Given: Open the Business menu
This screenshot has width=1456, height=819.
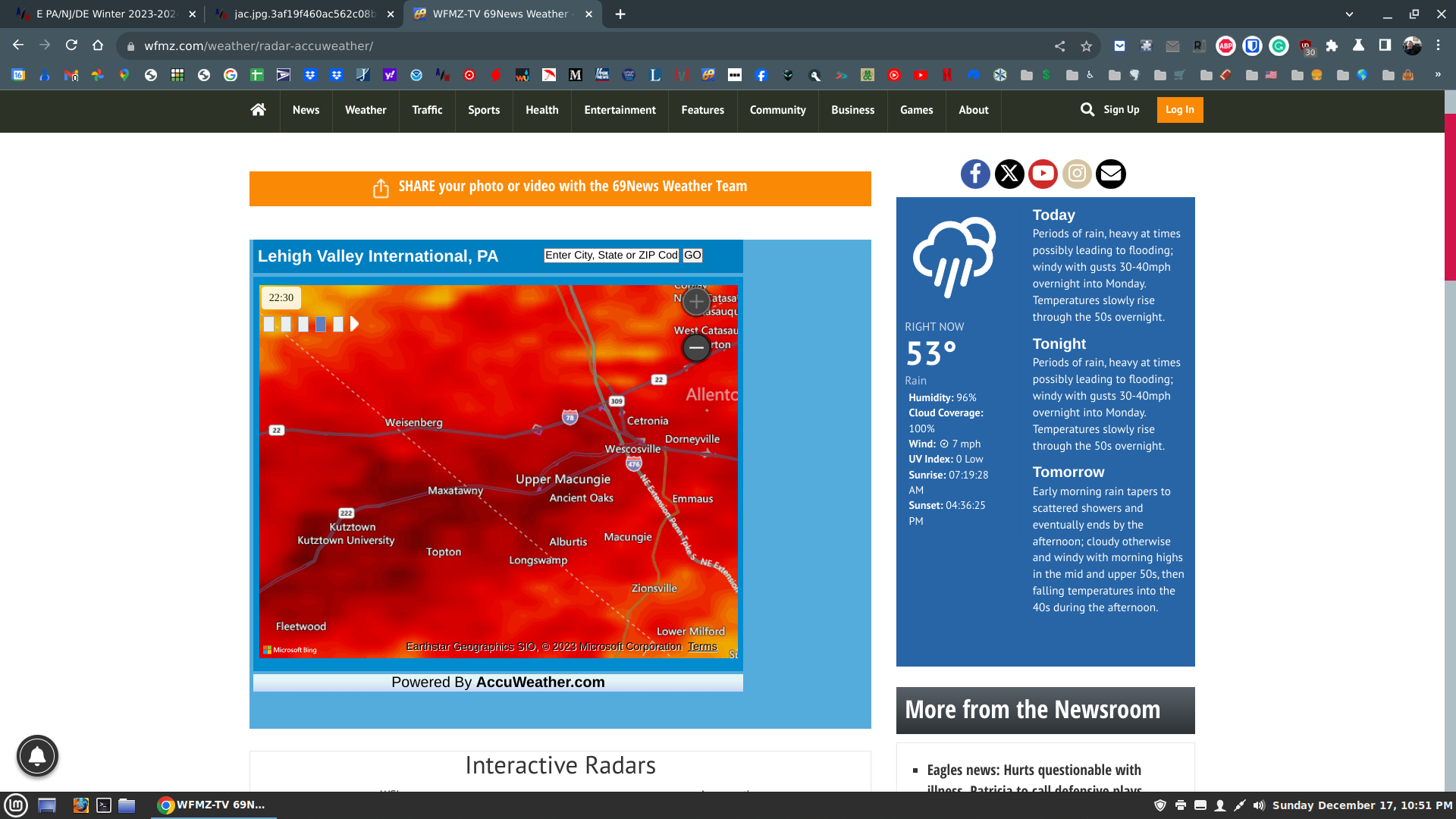Looking at the screenshot, I should click(852, 110).
